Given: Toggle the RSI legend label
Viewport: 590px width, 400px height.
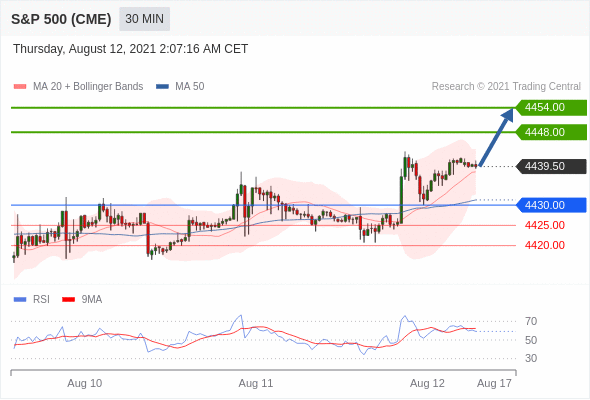Looking at the screenshot, I should coord(41,300).
